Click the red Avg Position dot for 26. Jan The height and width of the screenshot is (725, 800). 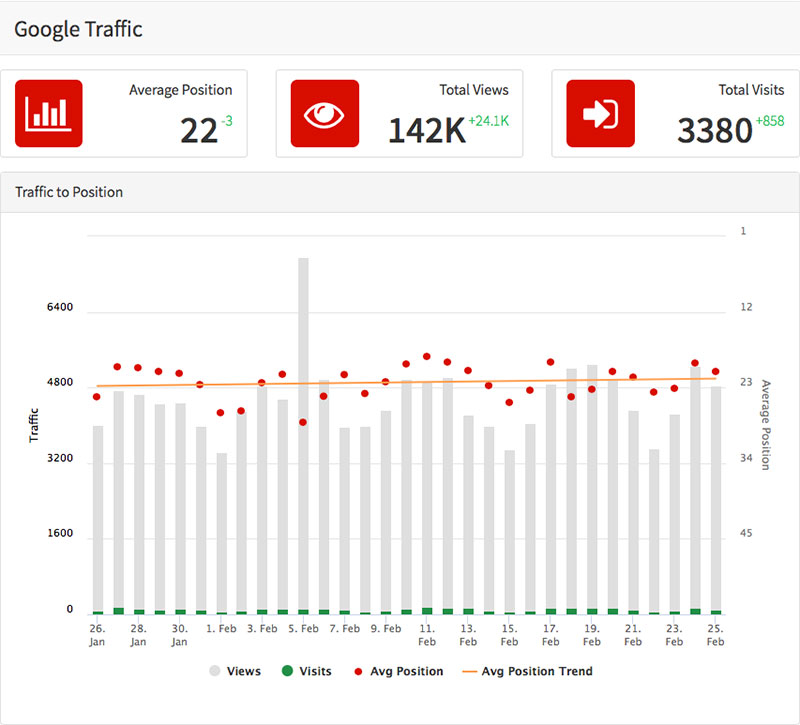click(97, 397)
